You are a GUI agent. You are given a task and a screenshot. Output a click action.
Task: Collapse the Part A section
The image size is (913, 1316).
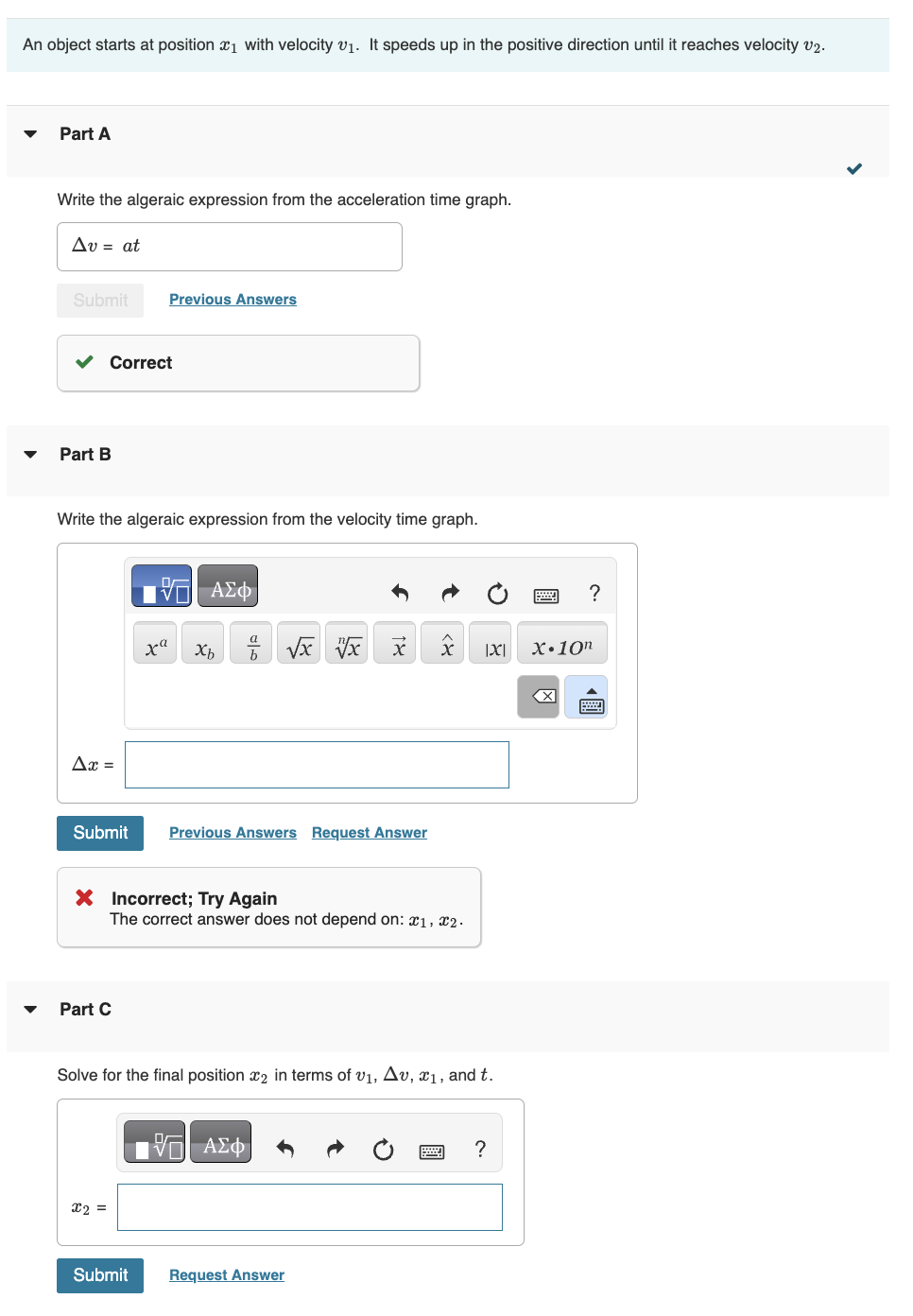[x=29, y=133]
